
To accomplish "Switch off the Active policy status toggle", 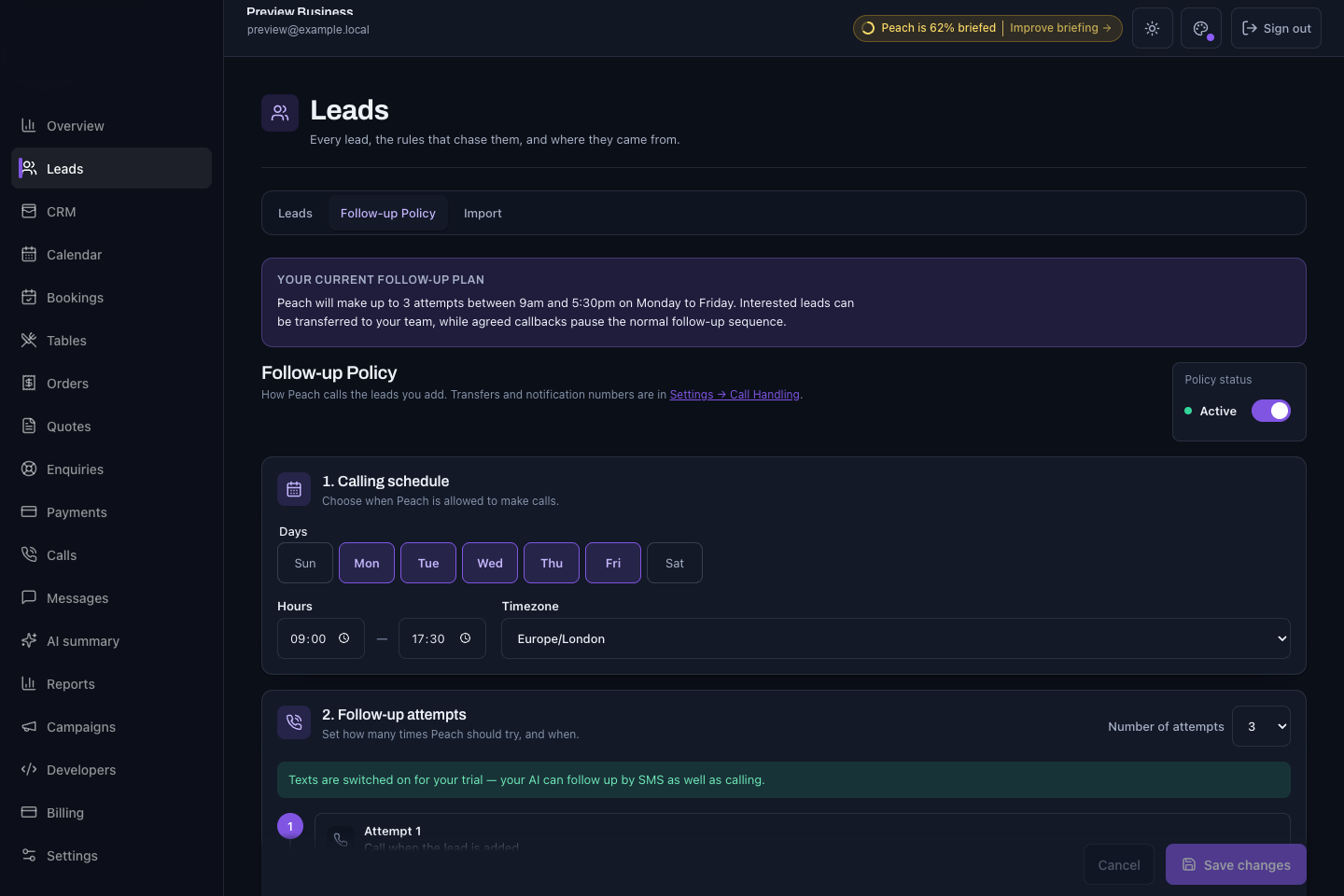I will (x=1271, y=411).
